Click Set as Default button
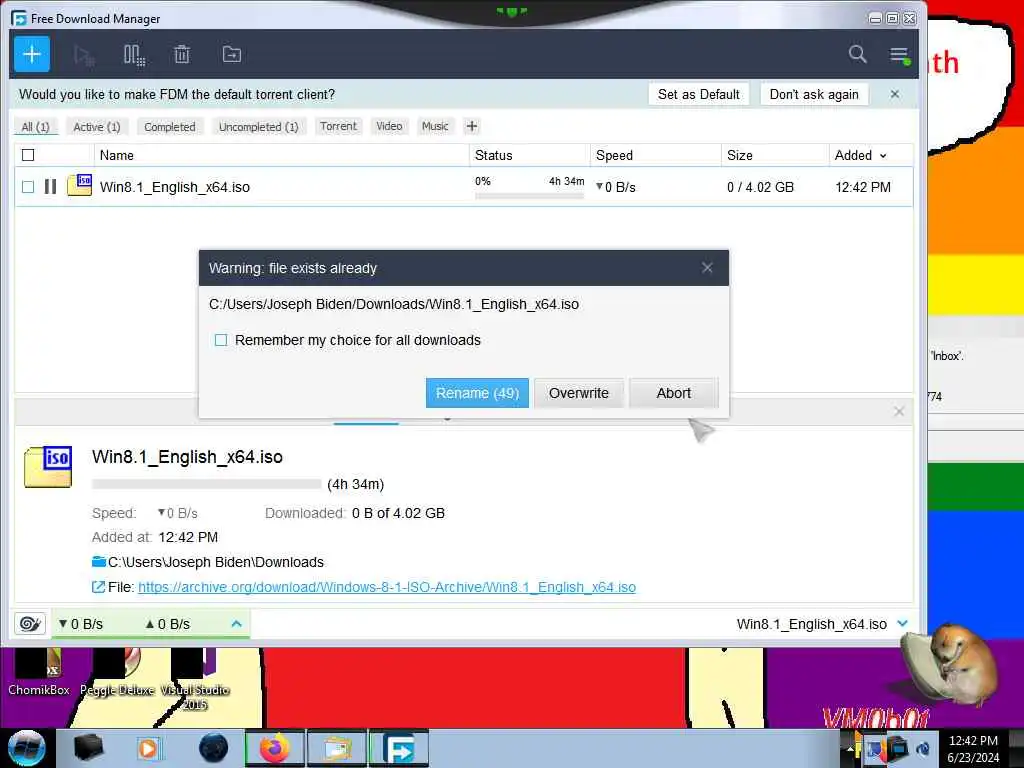The image size is (1024, 768). 699,94
